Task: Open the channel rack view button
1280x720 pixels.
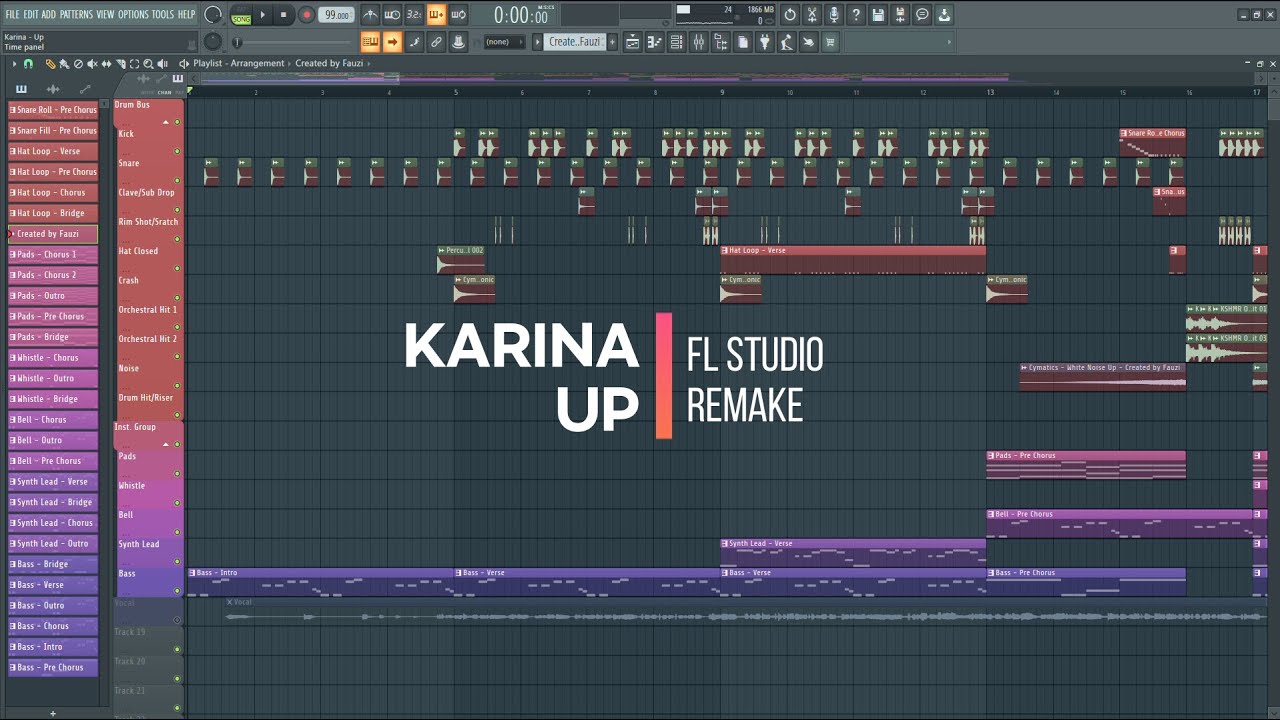Action: [x=676, y=42]
